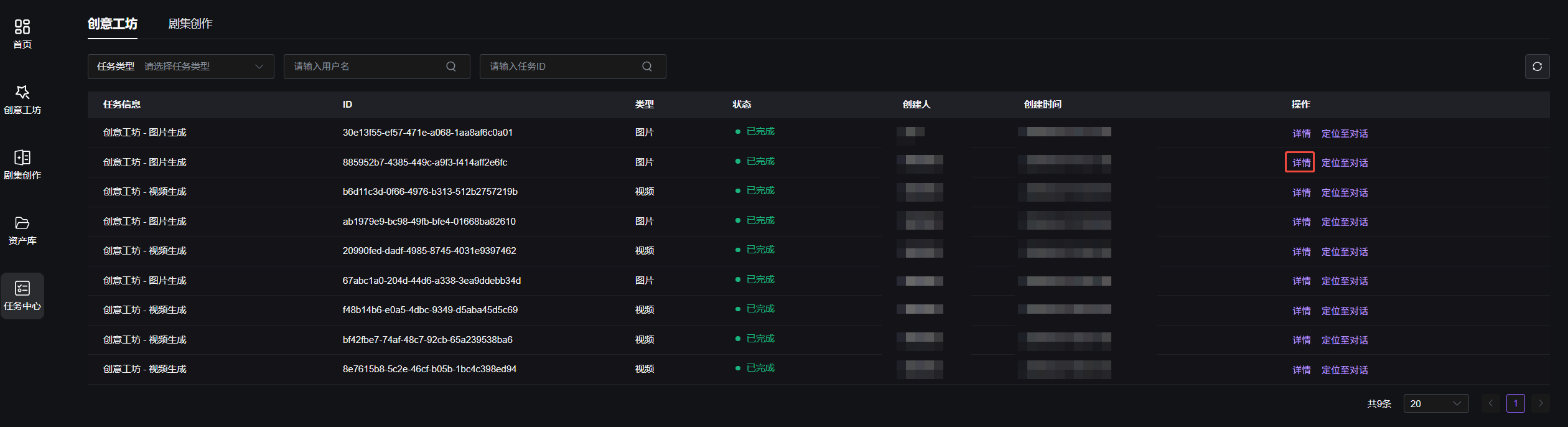Switch to the 剧集创作 tab
1568x427 pixels.
[190, 24]
